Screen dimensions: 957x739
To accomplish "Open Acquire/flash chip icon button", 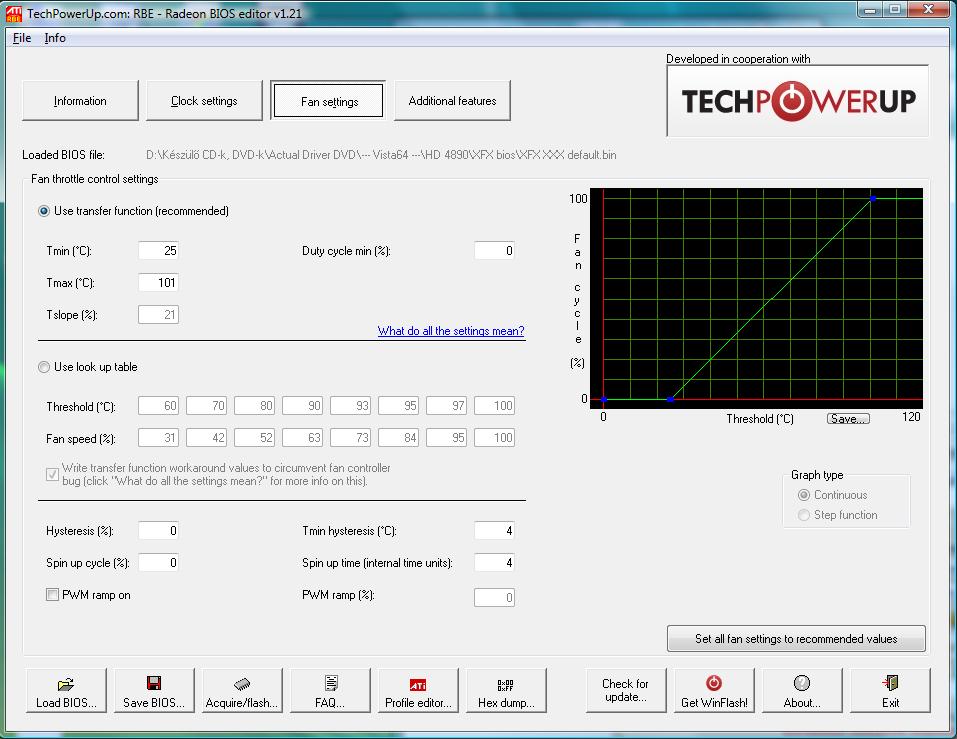I will pyautogui.click(x=242, y=690).
